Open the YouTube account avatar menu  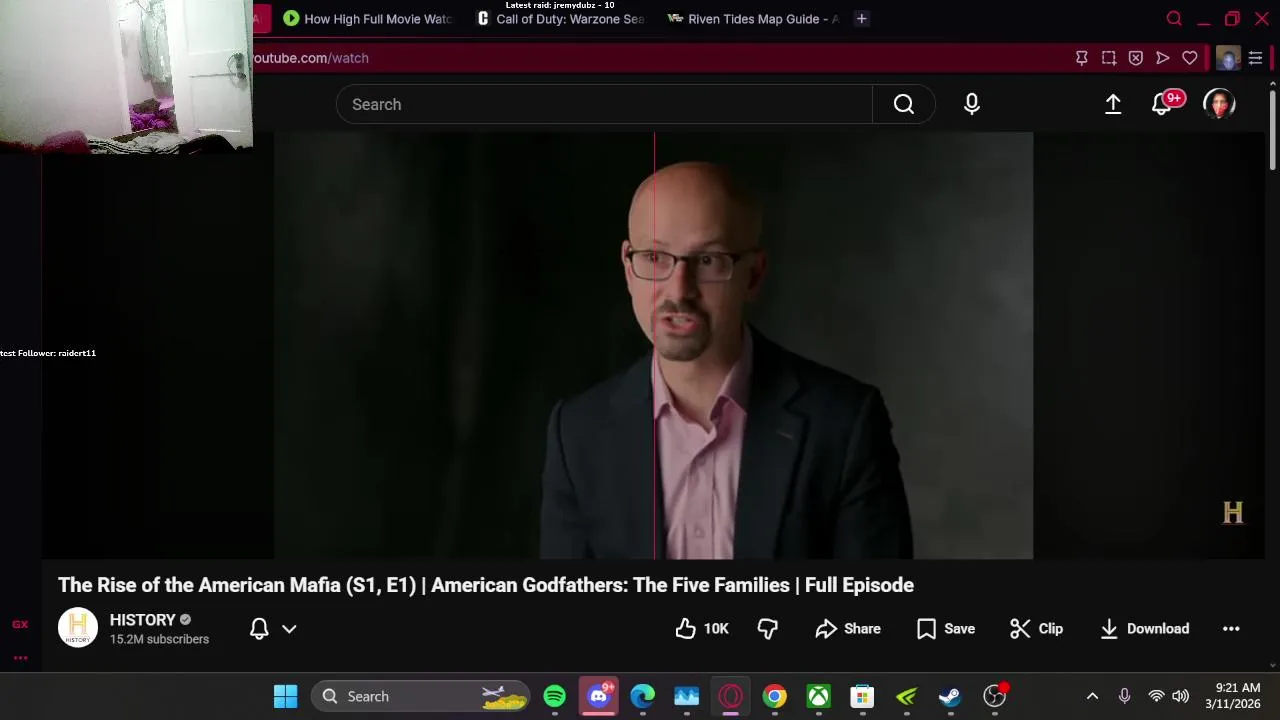tap(1219, 104)
